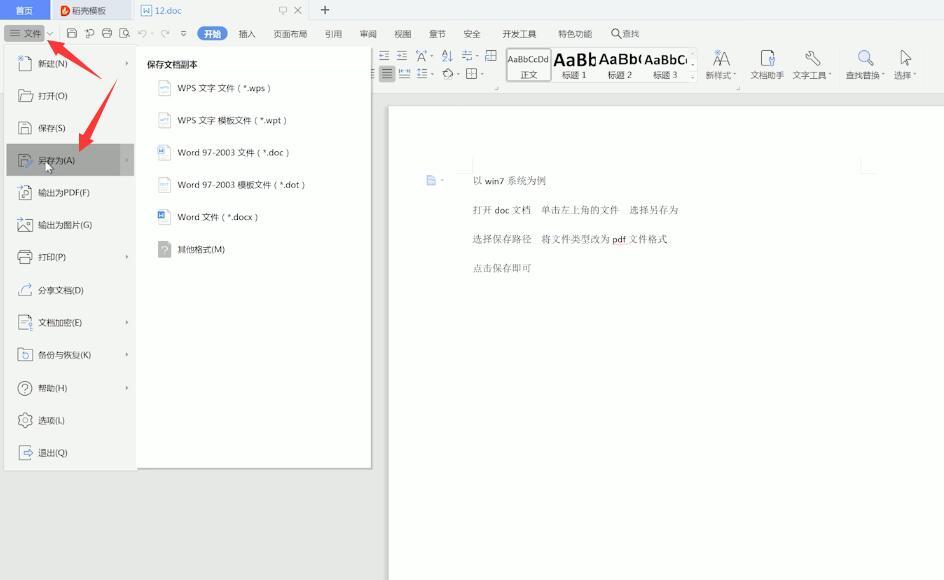Open the 页面布局 ribbon tab

tap(290, 34)
